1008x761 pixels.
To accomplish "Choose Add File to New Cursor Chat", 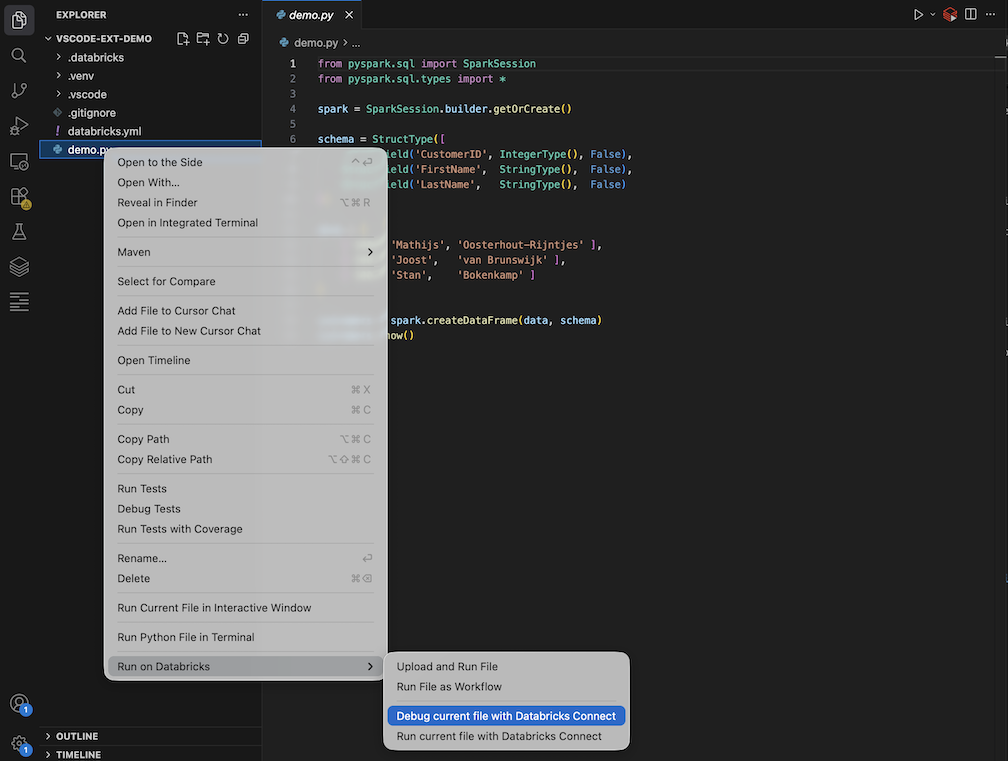I will click(x=245, y=331).
